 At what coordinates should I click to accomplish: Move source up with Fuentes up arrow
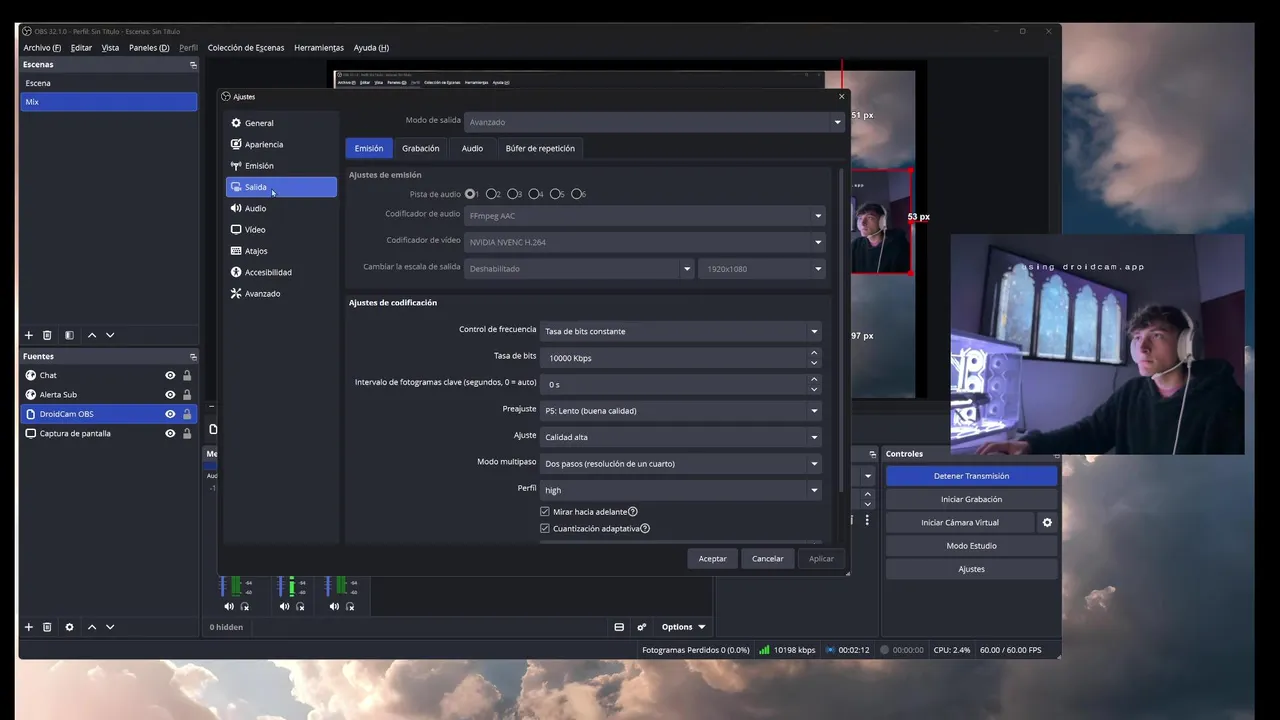coord(92,627)
